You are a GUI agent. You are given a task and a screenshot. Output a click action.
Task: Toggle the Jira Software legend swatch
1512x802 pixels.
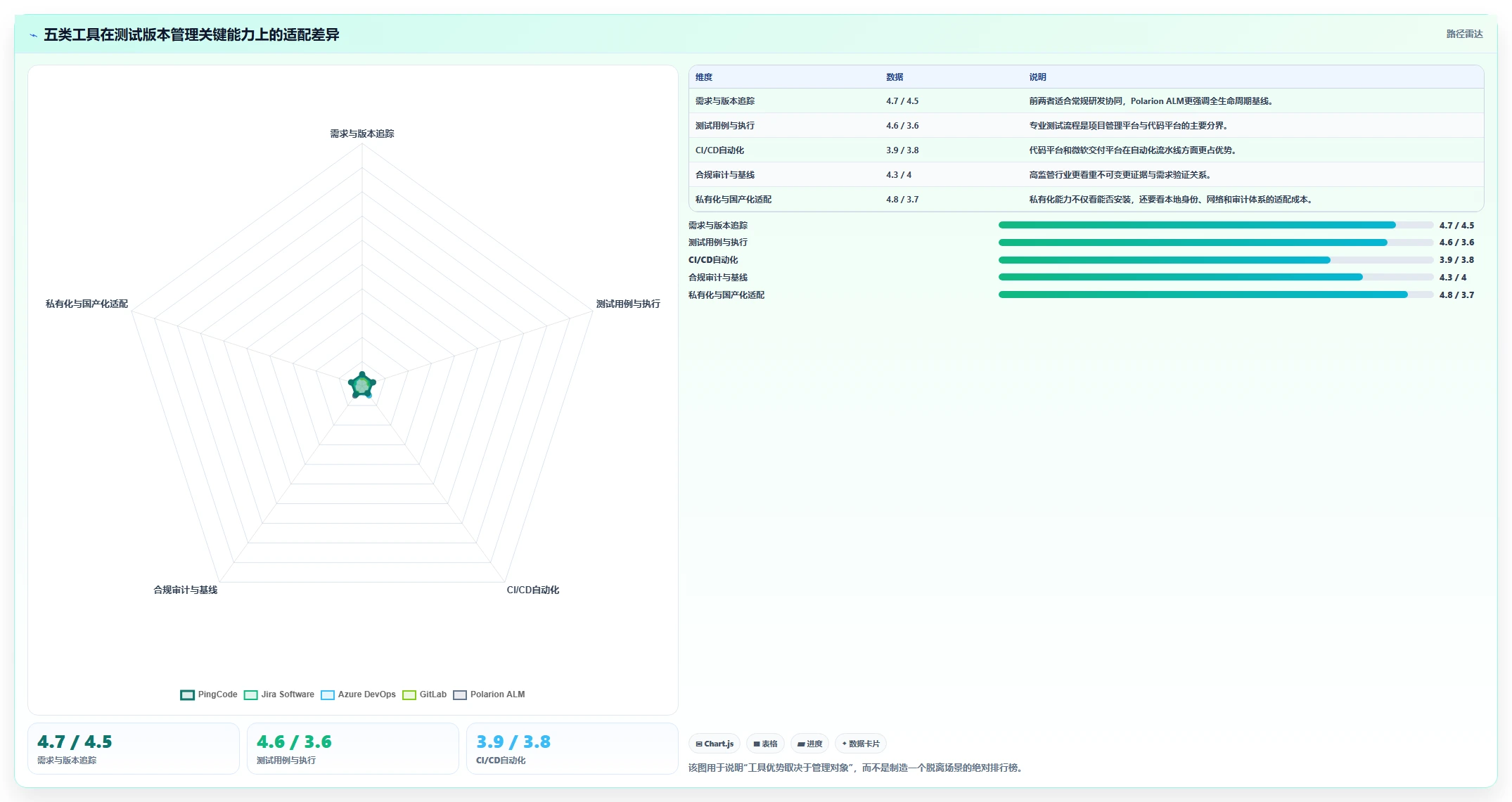pos(250,694)
